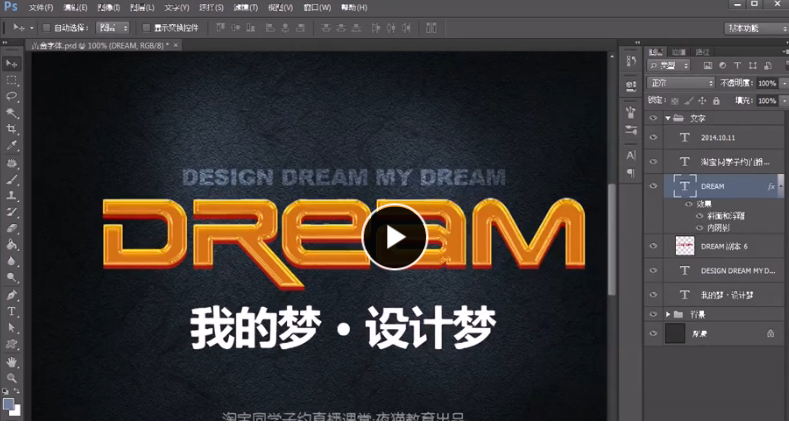Toggle the auto-select checkbox
789x444 pixels.
(x=46, y=28)
